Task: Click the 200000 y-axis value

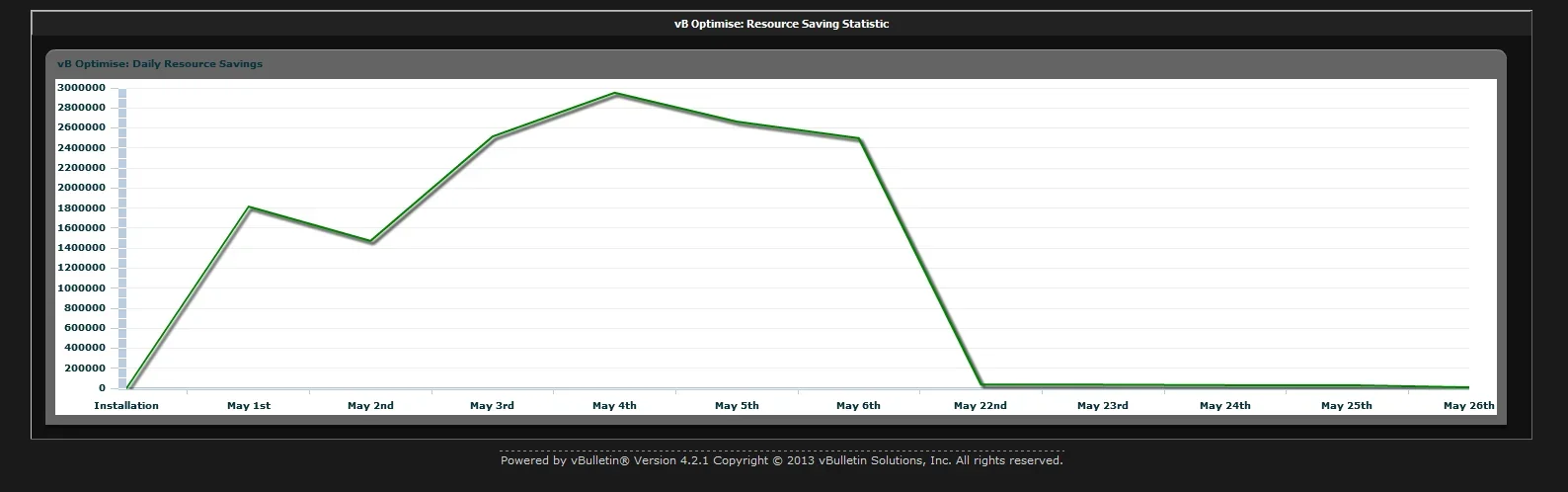Action: pyautogui.click(x=84, y=369)
